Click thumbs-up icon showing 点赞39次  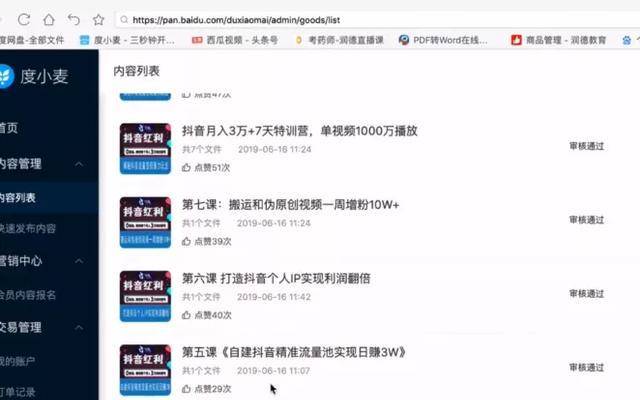point(186,241)
